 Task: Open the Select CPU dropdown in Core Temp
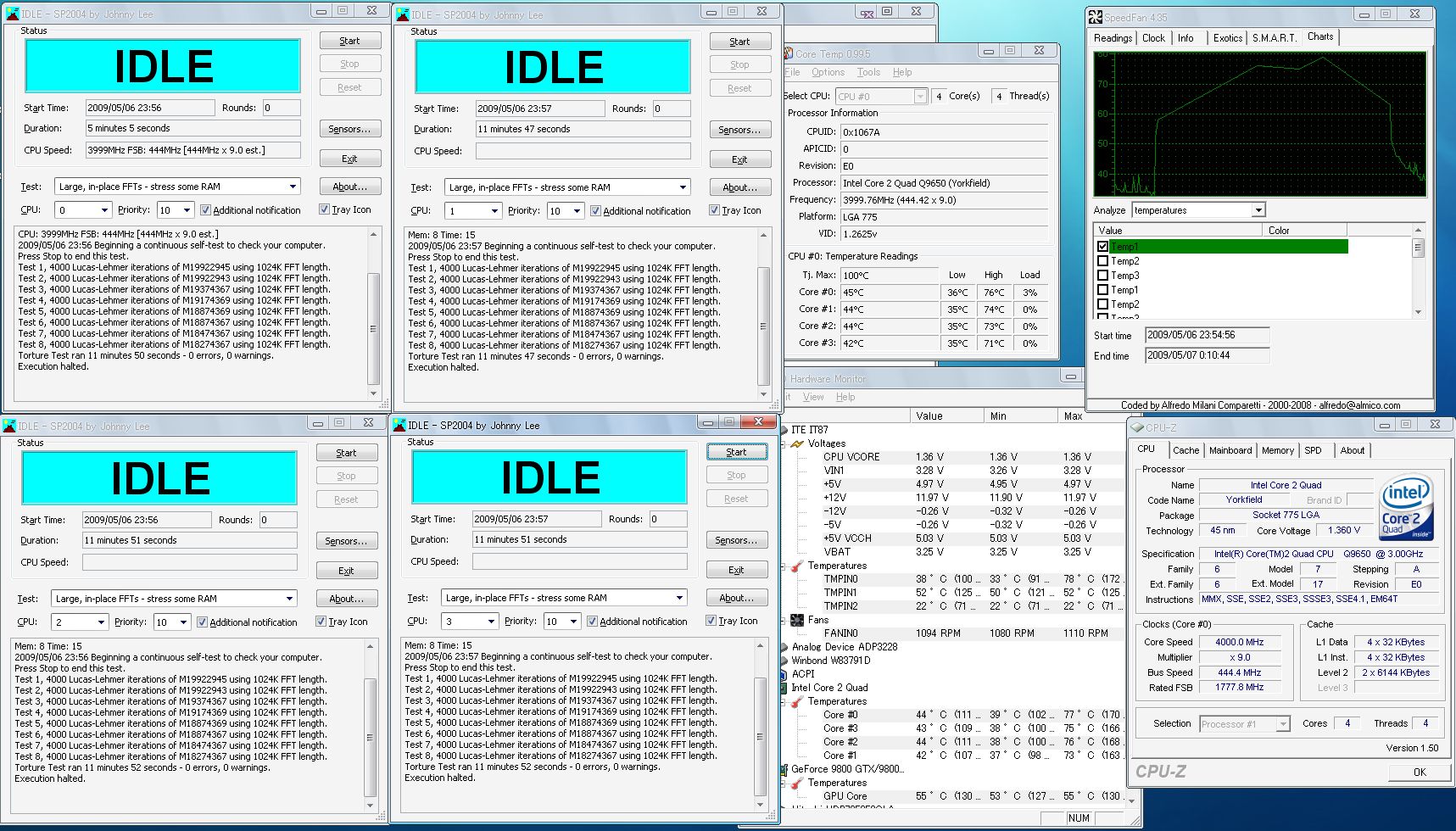click(920, 97)
